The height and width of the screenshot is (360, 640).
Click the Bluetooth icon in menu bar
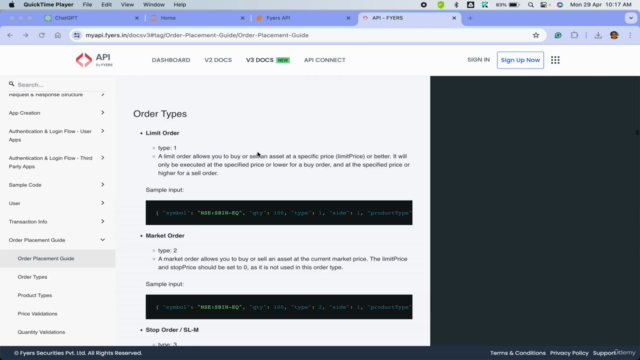pyautogui.click(x=456, y=4)
